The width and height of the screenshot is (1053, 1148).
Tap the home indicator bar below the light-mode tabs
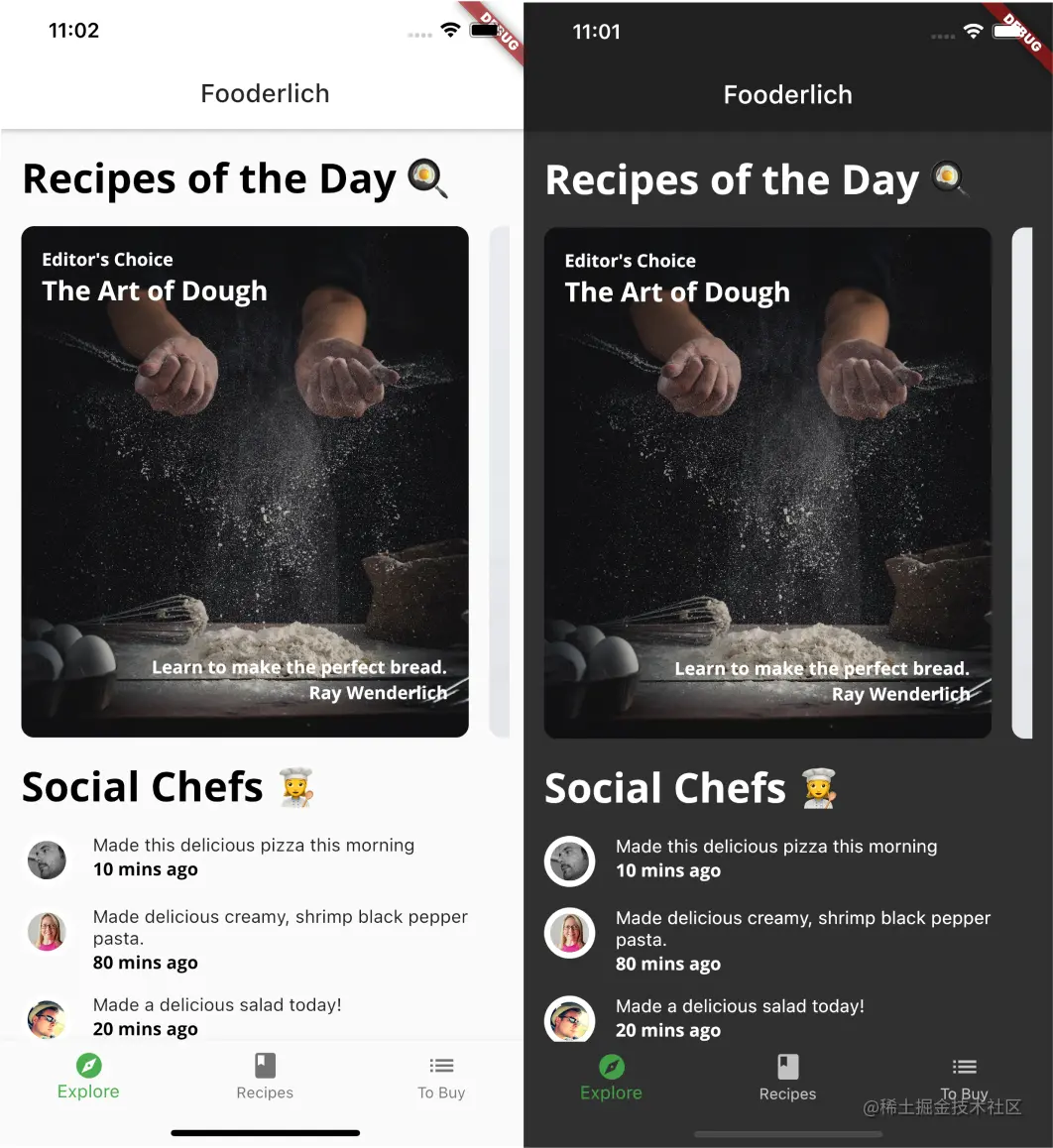click(x=265, y=1132)
